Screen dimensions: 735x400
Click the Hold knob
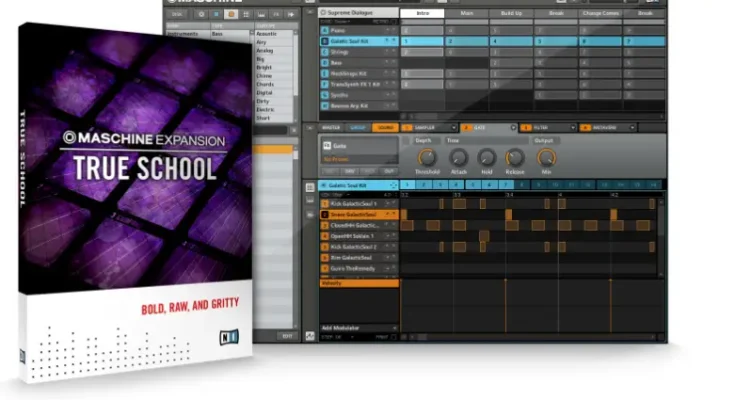pyautogui.click(x=487, y=157)
